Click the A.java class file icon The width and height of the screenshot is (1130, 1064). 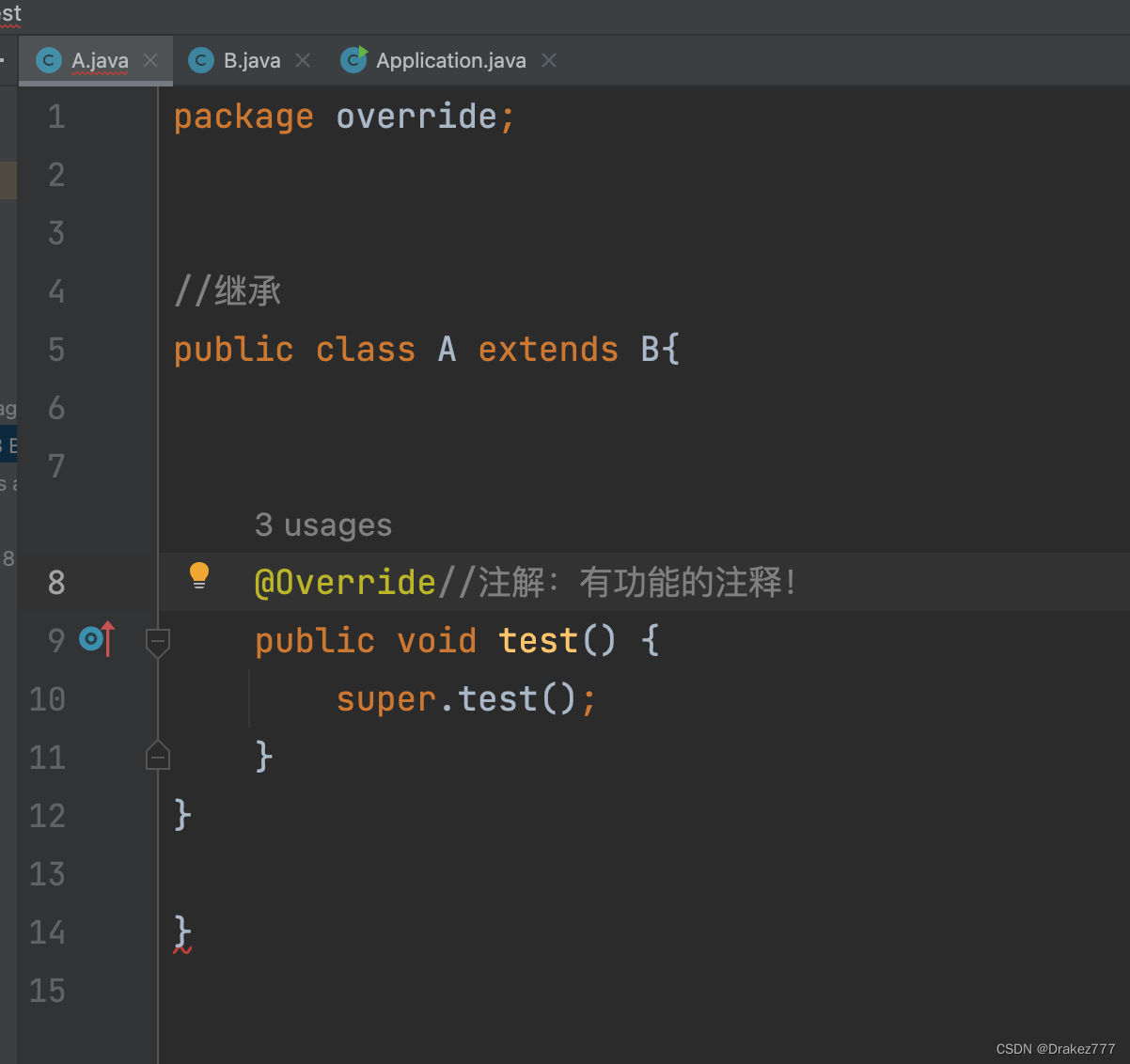[x=48, y=61]
